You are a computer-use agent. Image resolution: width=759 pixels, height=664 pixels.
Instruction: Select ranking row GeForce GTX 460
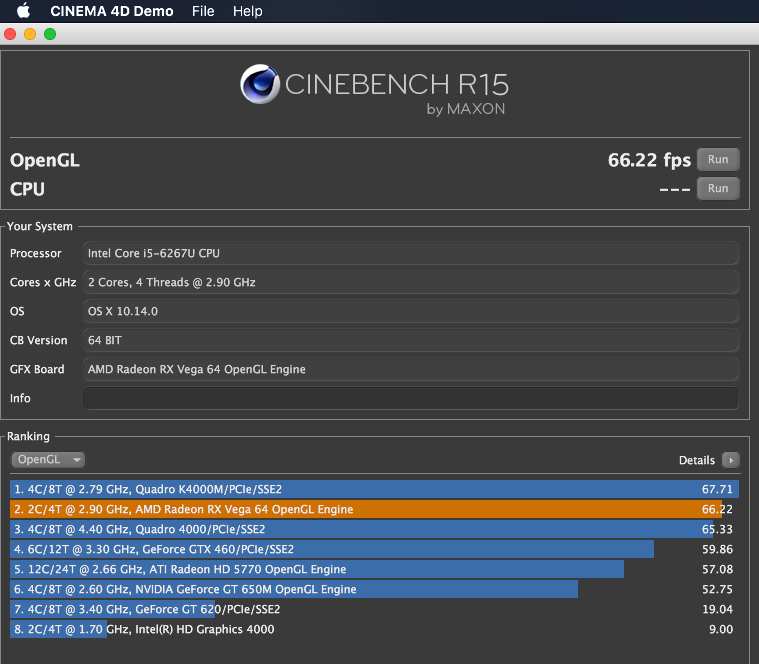coord(374,549)
